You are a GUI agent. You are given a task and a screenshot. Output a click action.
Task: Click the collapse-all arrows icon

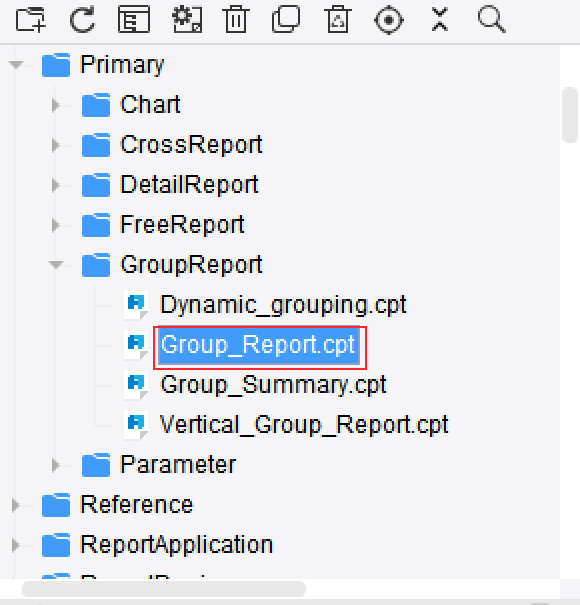point(440,19)
